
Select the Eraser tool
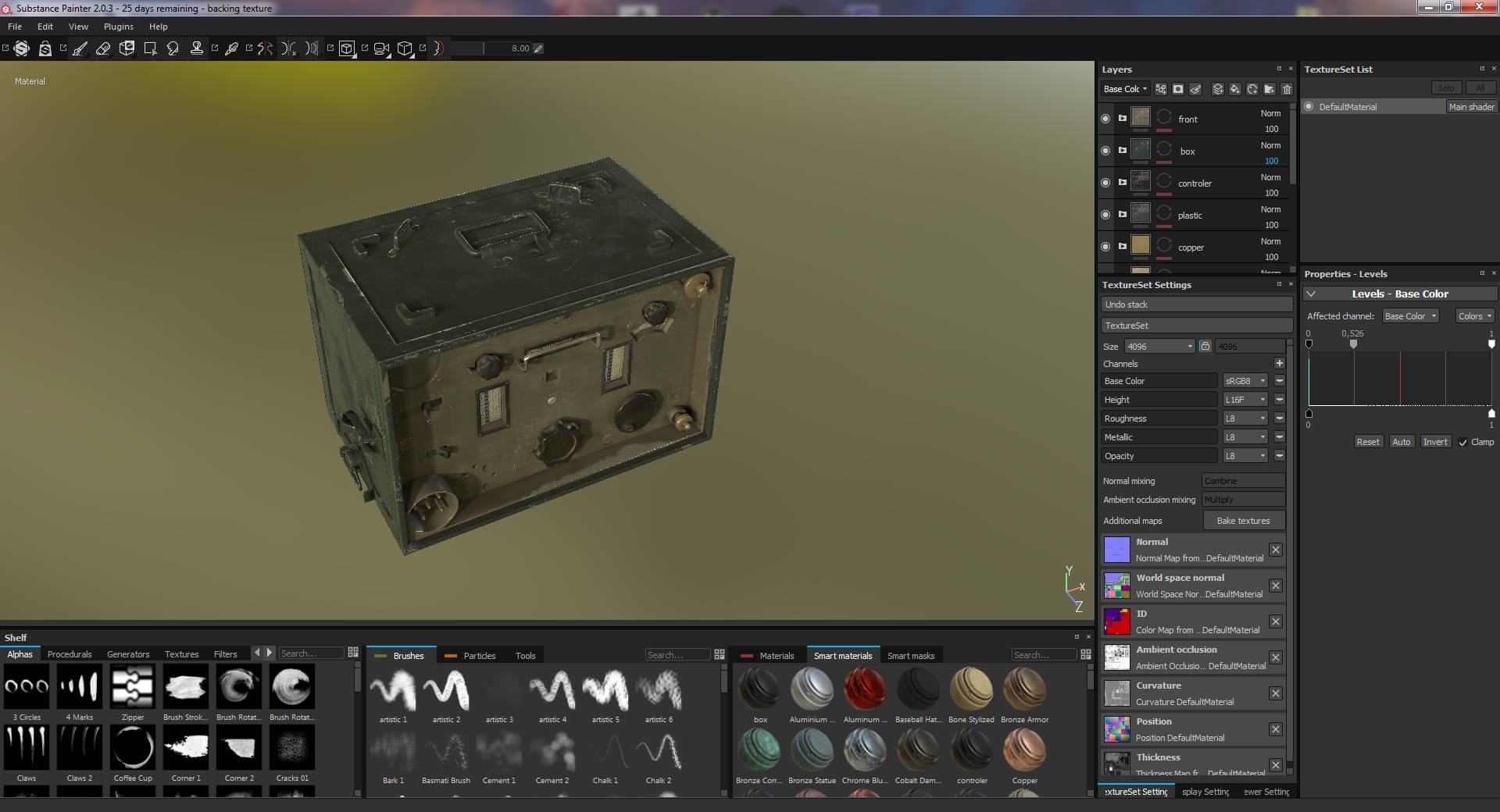tap(102, 48)
